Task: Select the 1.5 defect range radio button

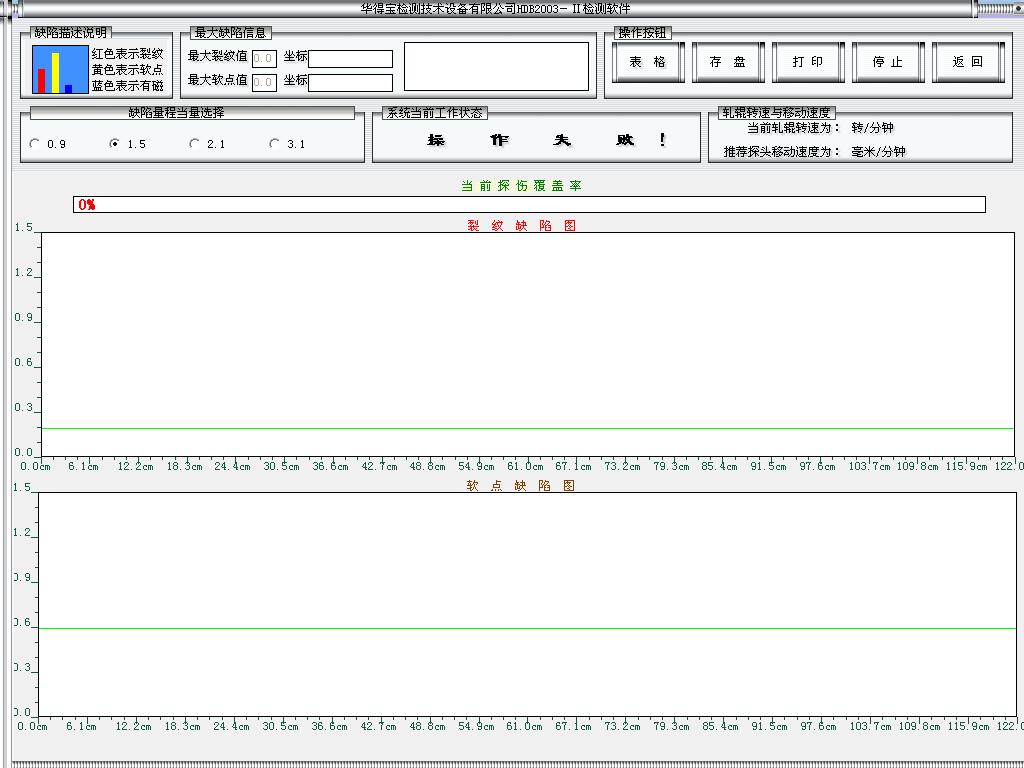Action: tap(114, 143)
